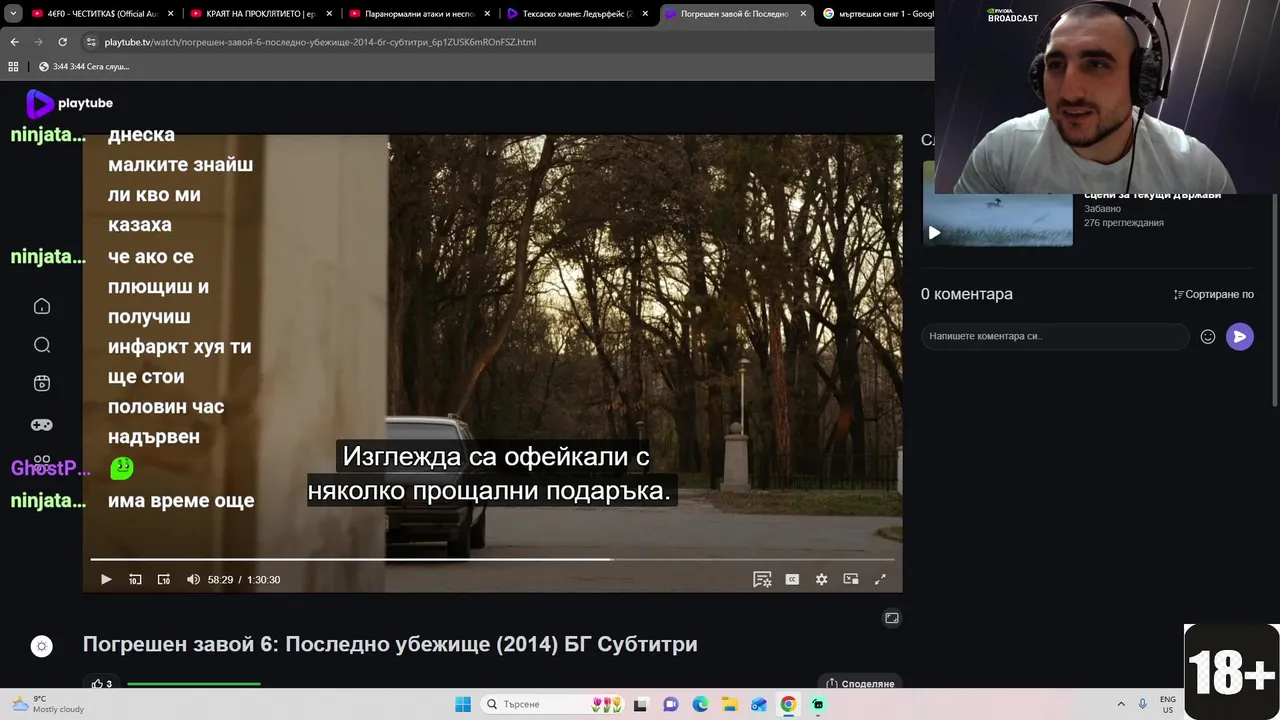Enter fullscreen video mode

[x=880, y=579]
